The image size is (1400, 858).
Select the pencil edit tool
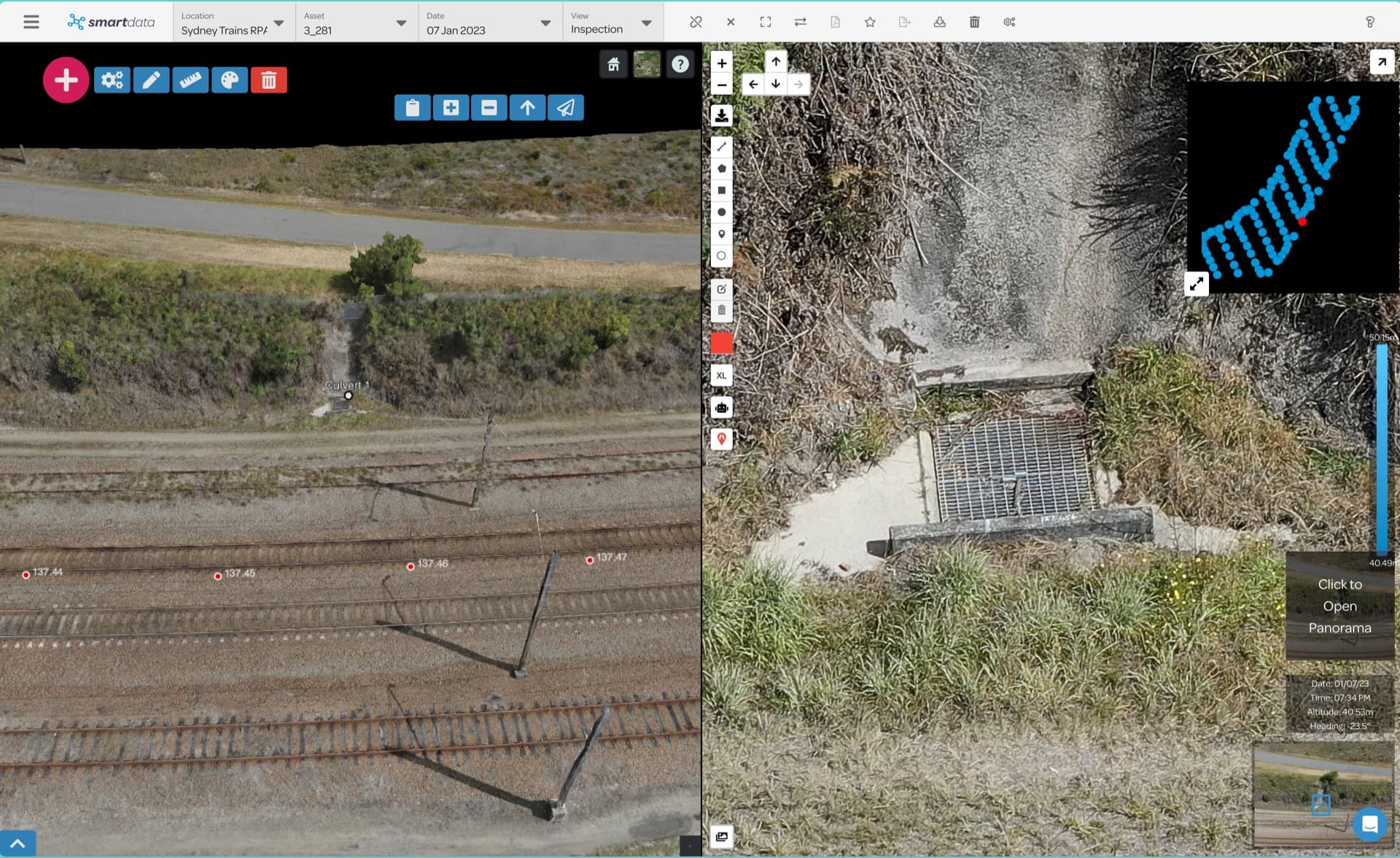click(x=151, y=80)
